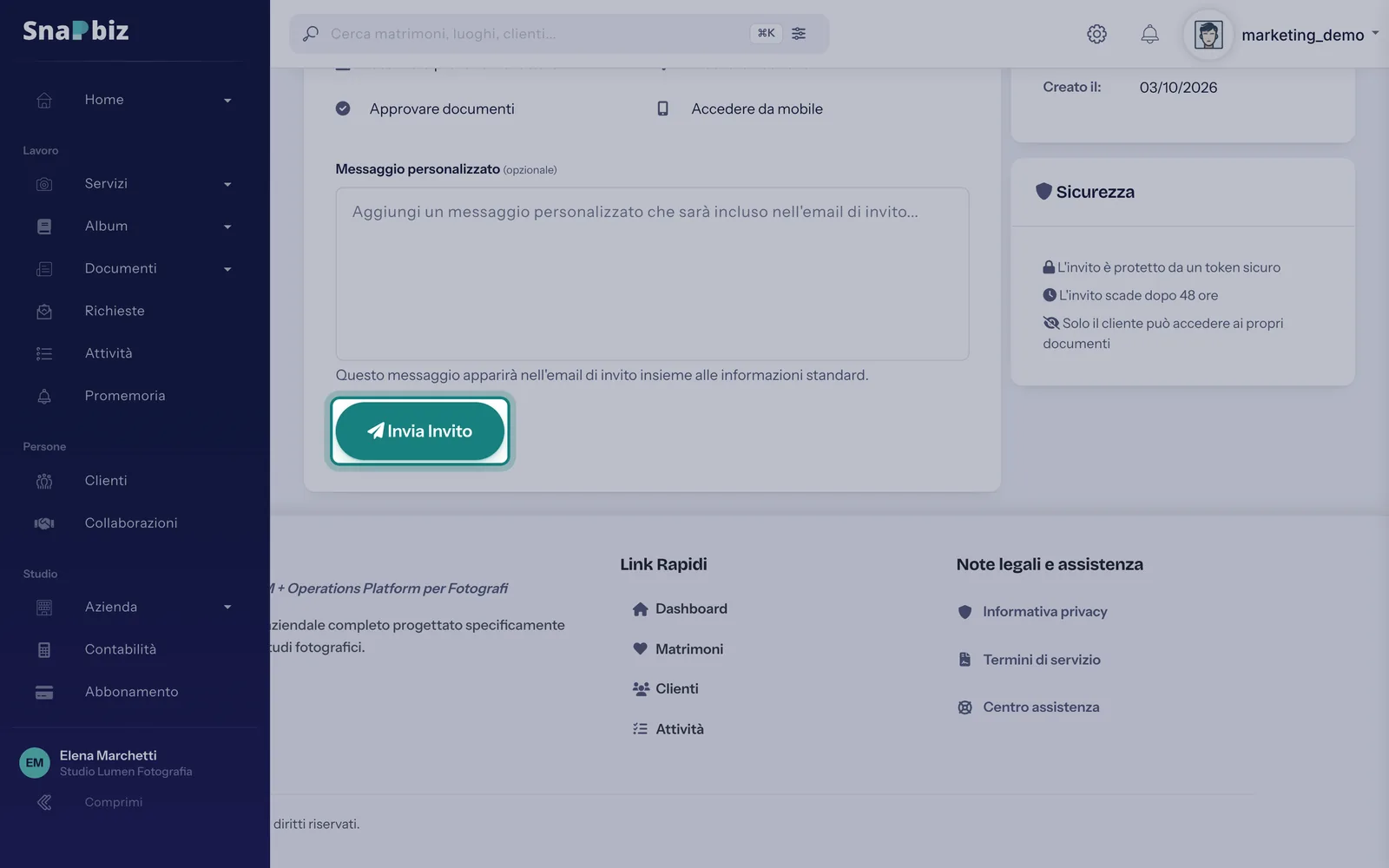Click the Centro assistenza lifebuoy icon
This screenshot has width=1389, height=868.
(x=964, y=707)
